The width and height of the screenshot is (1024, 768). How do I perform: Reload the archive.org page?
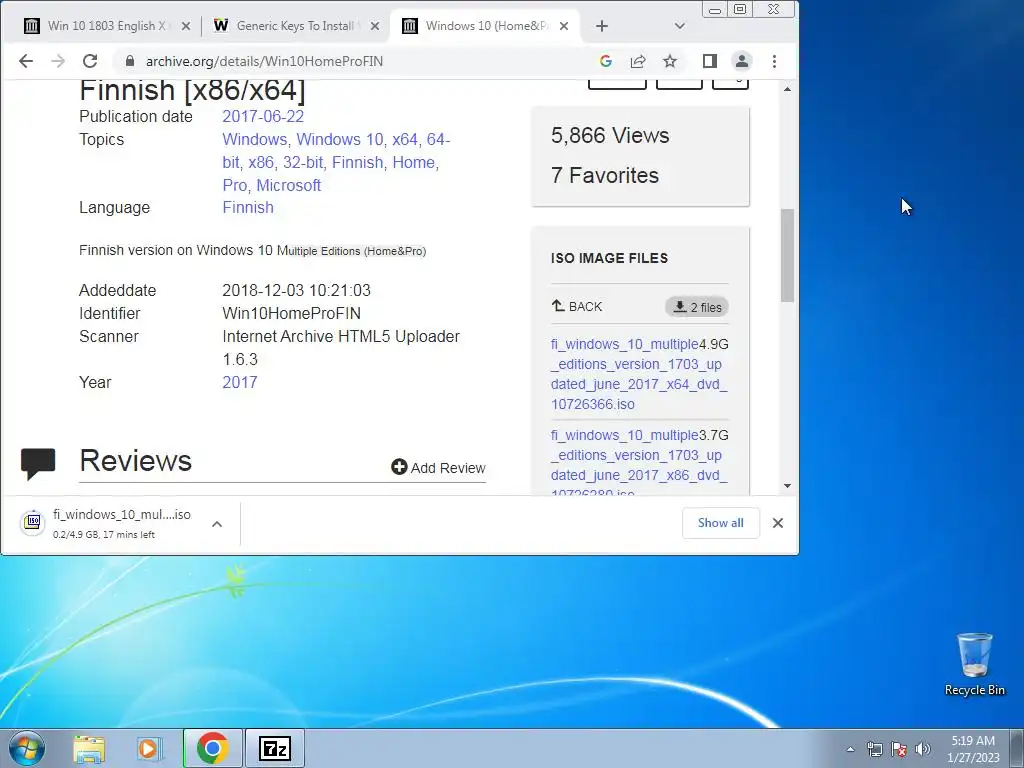click(90, 61)
